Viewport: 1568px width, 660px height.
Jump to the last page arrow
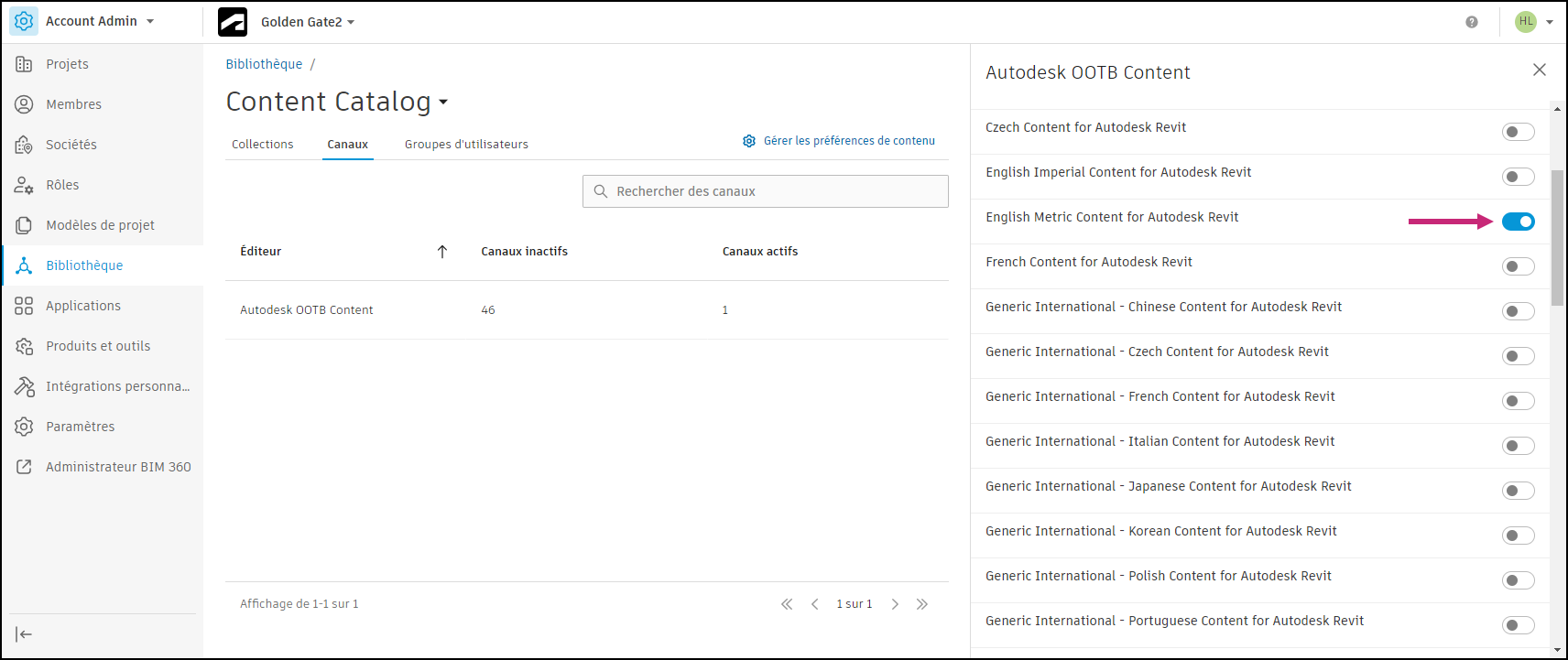[921, 604]
